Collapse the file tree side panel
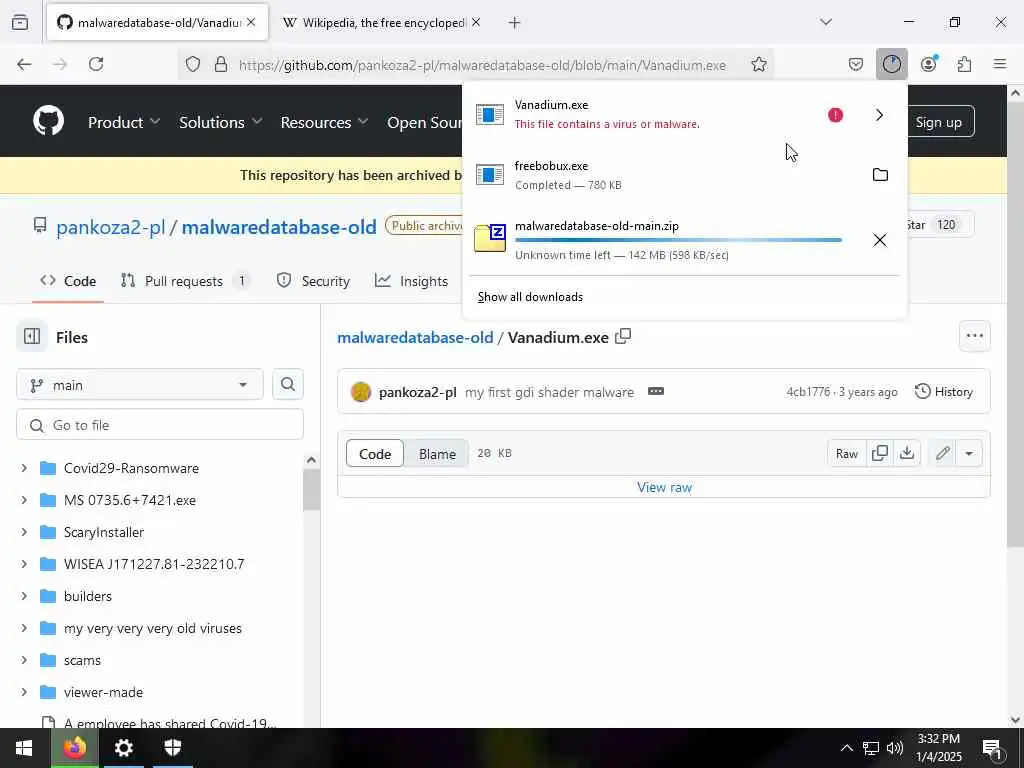Viewport: 1024px width, 768px height. pos(32,336)
